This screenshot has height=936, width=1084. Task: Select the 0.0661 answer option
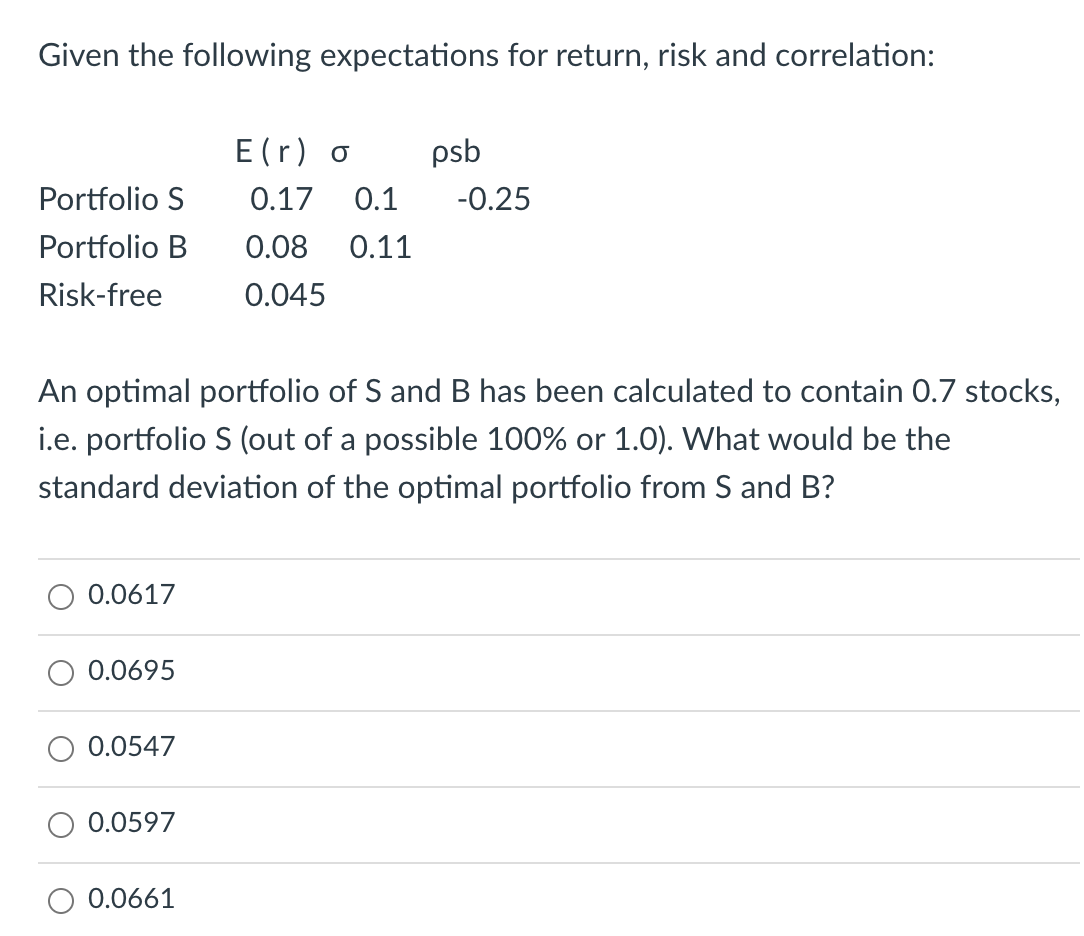(61, 899)
